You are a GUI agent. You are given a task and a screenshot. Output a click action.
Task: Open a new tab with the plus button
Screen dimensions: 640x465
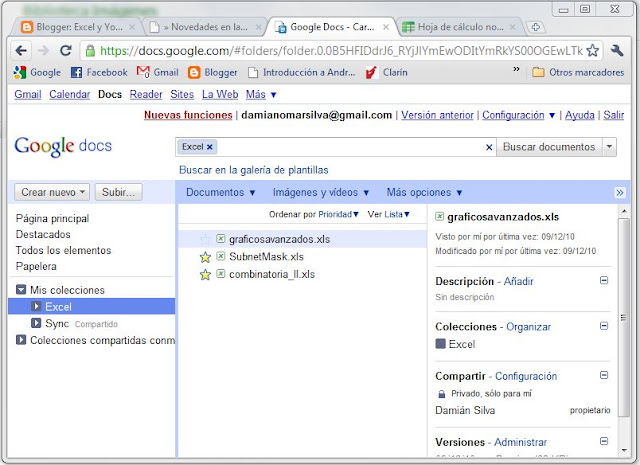click(536, 27)
